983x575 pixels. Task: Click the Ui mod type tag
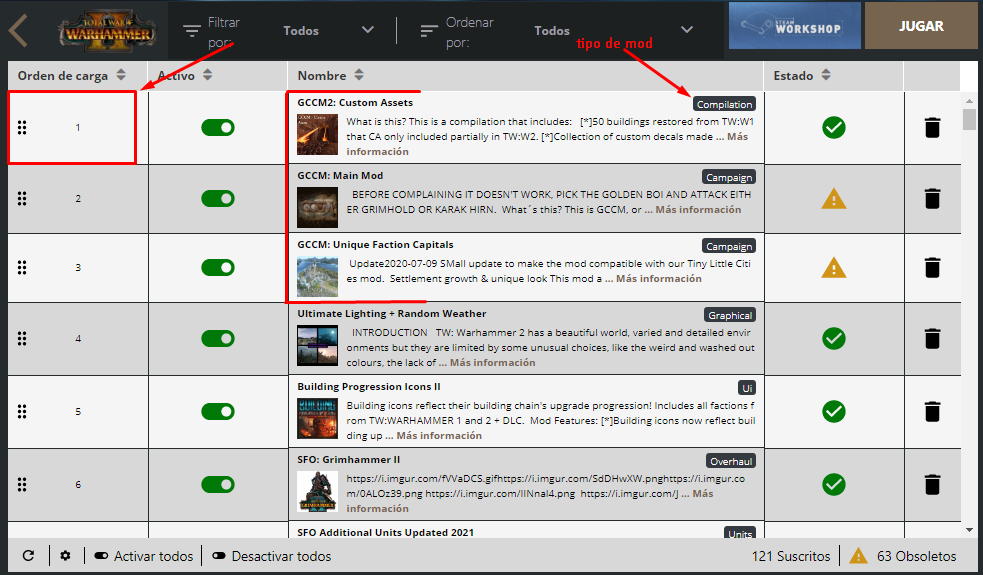pos(747,388)
